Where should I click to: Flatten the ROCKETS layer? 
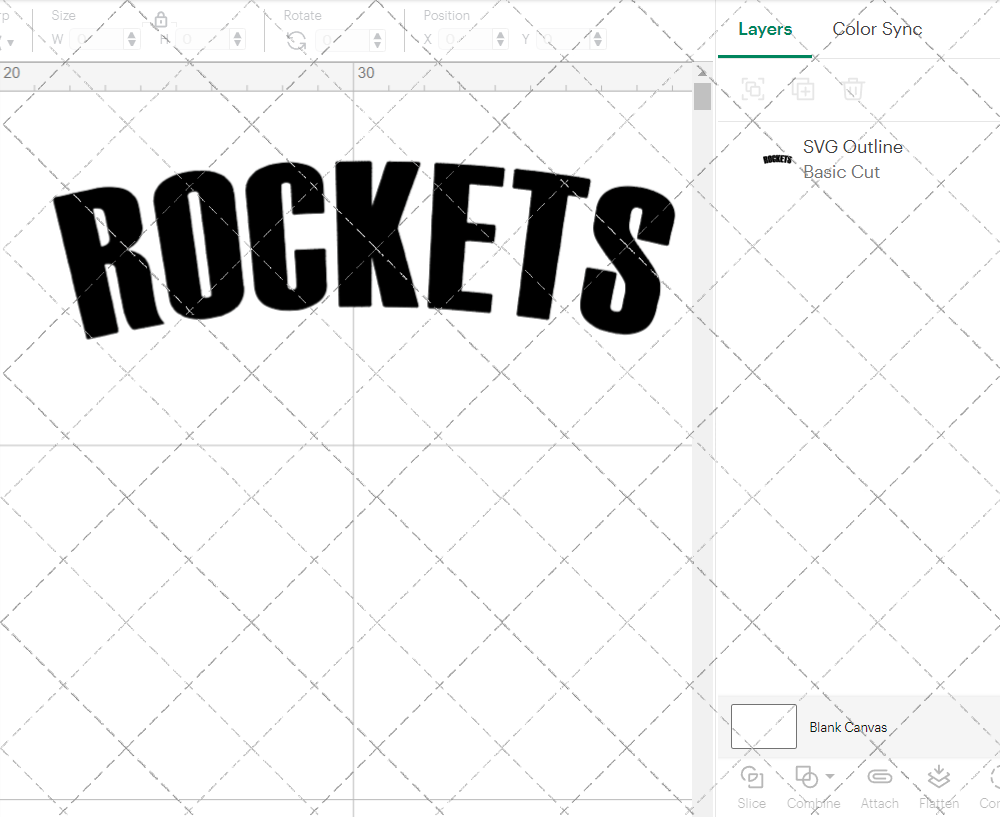pyautogui.click(x=938, y=785)
